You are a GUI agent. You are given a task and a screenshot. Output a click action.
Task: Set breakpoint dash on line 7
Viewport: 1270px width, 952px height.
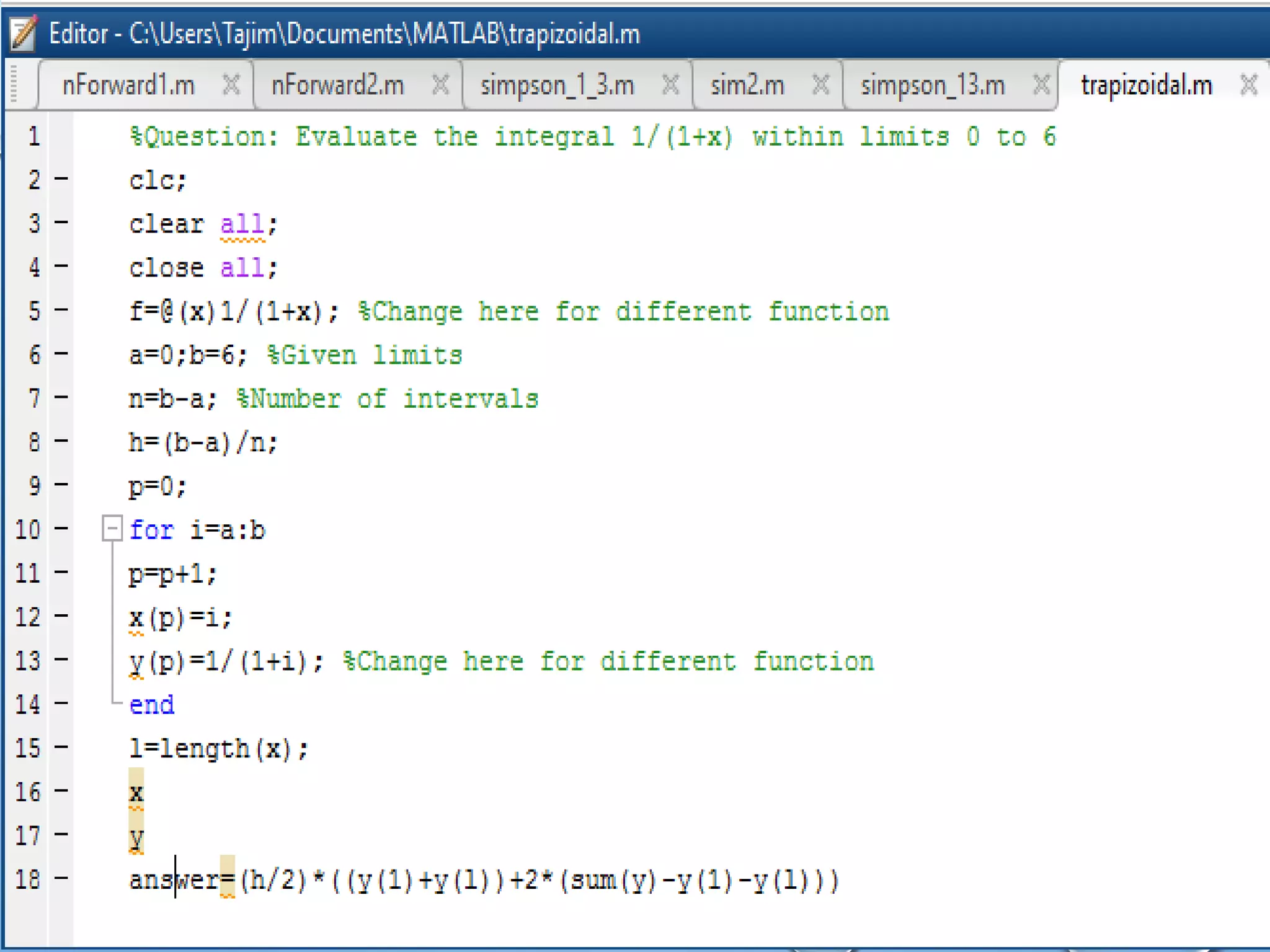pyautogui.click(x=61, y=397)
